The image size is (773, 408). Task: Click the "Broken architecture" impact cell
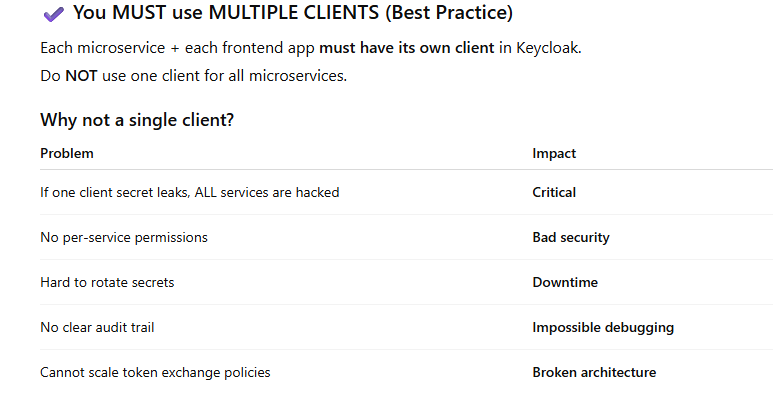point(594,372)
